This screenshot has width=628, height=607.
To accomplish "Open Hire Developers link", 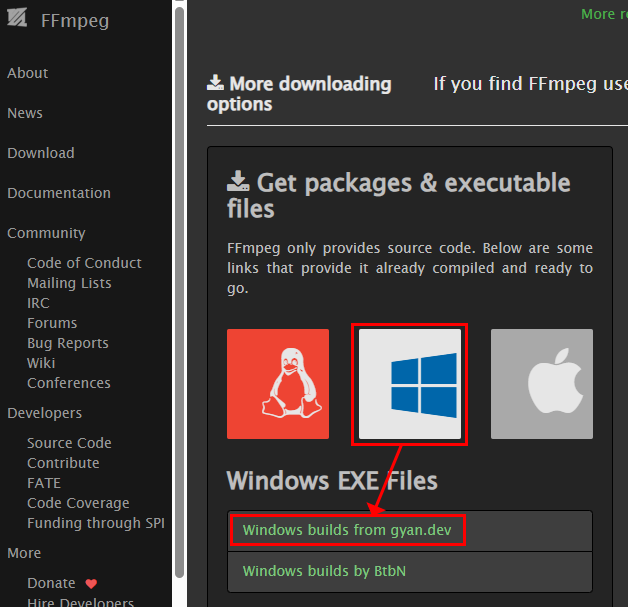I will point(81,602).
